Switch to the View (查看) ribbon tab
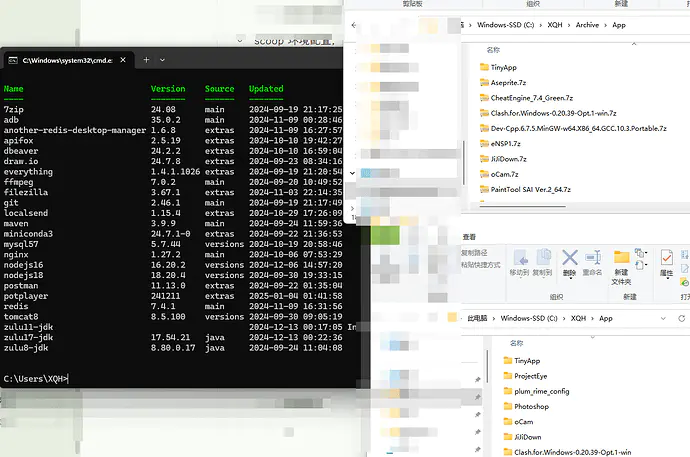 [x=469, y=237]
